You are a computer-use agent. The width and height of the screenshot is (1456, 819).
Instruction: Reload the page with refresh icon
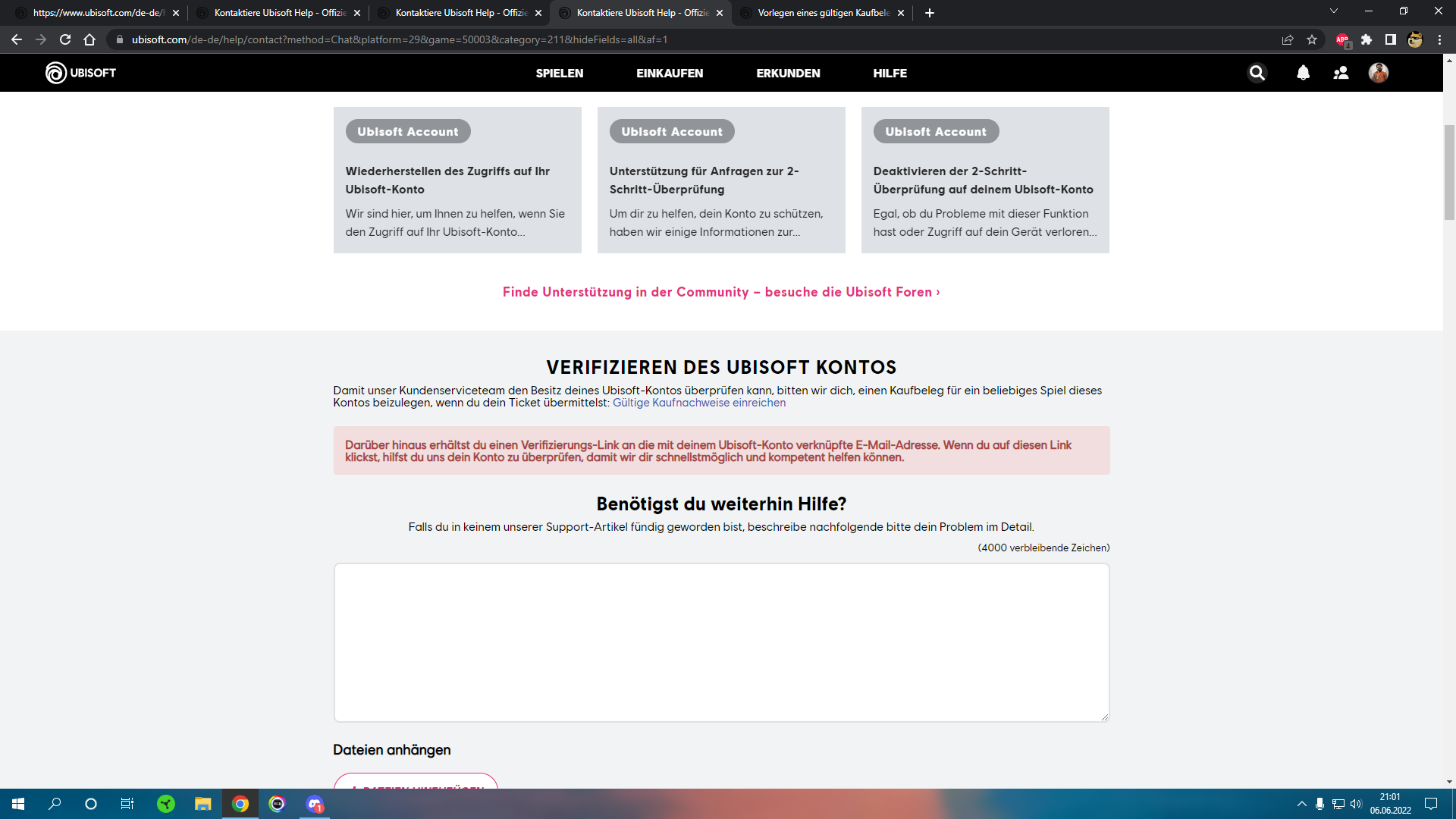point(65,39)
